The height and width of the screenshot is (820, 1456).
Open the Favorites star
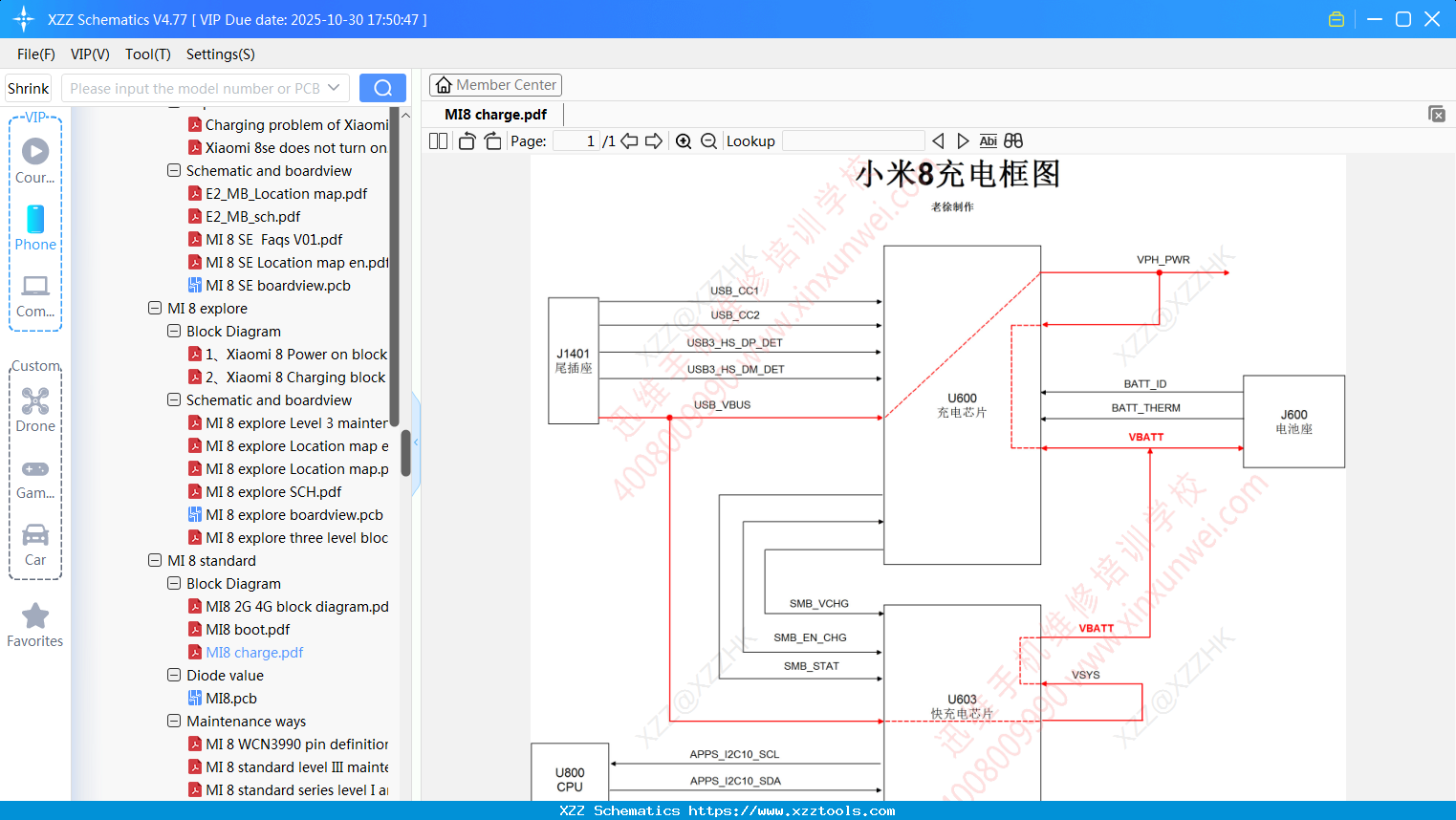click(x=35, y=625)
